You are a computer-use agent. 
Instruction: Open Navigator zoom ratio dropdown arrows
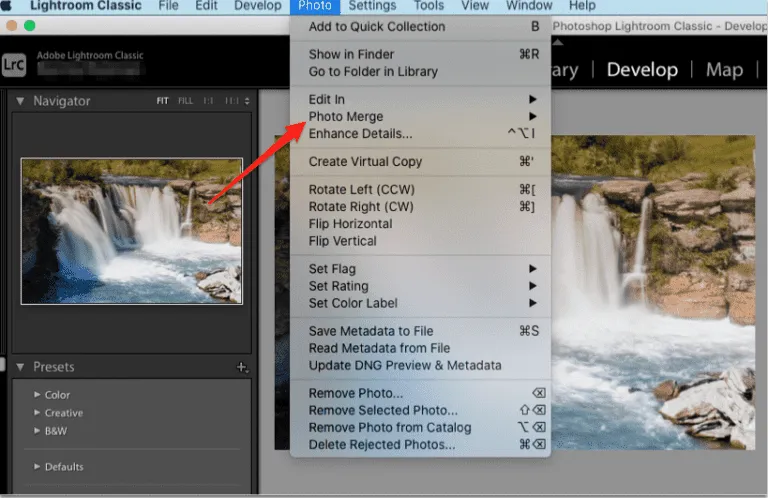[247, 101]
